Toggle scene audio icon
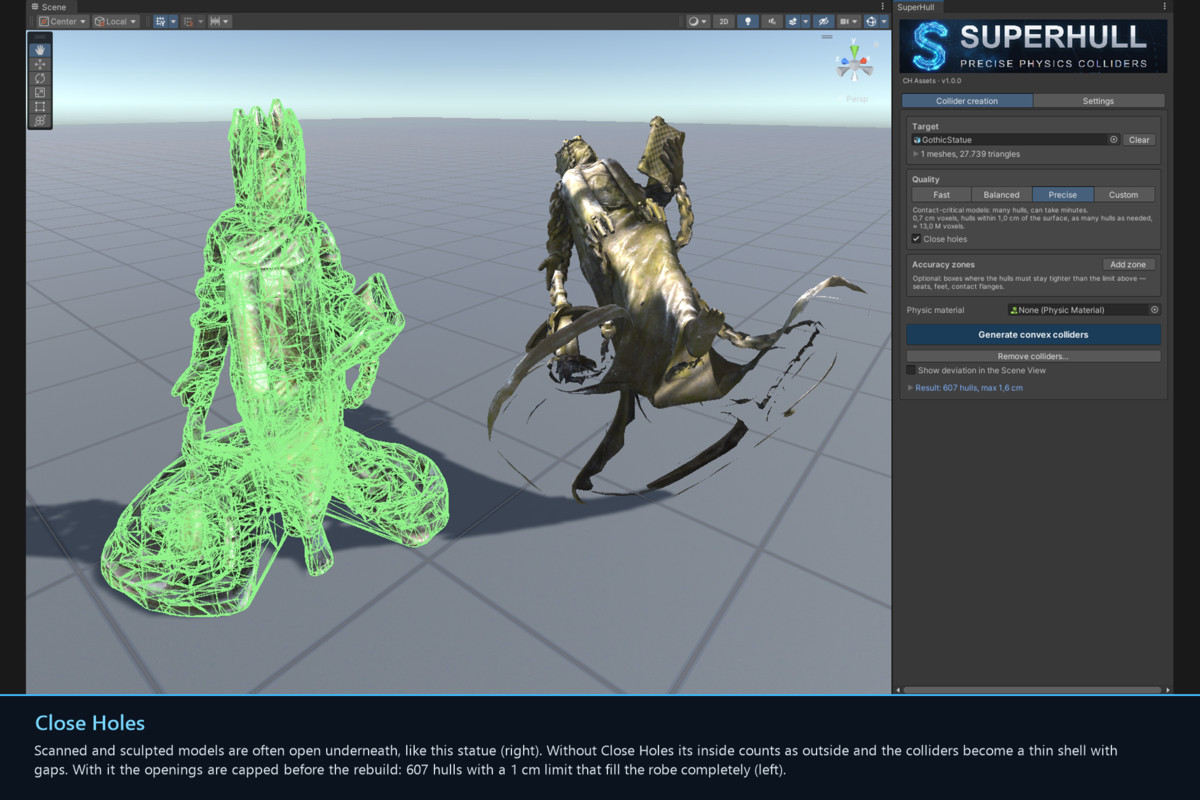1200x800 pixels. 772,21
